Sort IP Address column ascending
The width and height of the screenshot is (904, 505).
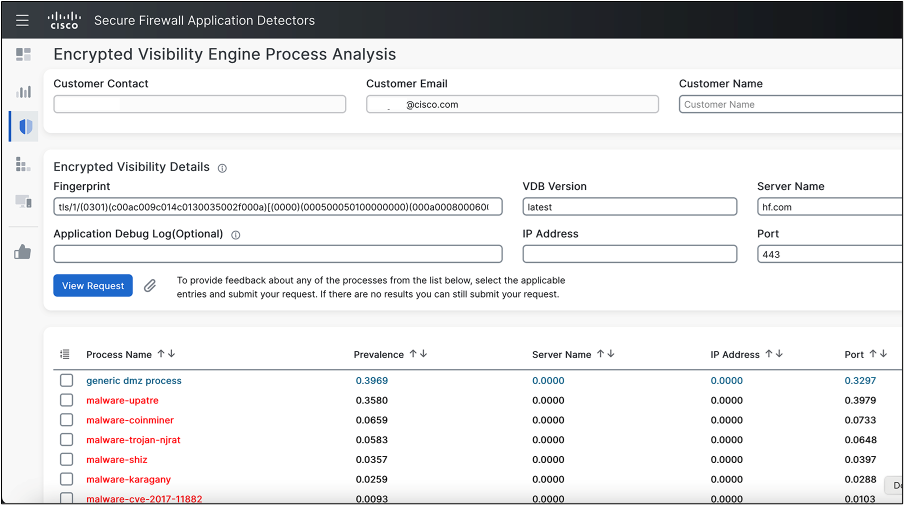coord(769,354)
